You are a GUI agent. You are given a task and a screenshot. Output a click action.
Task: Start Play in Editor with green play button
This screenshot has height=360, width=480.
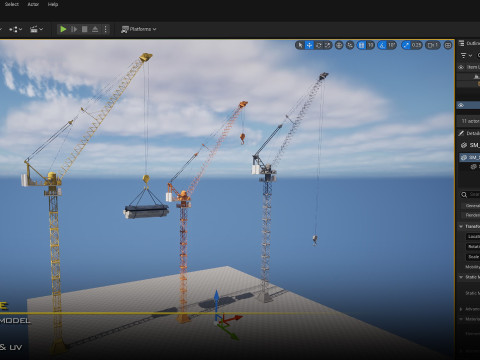(63, 29)
